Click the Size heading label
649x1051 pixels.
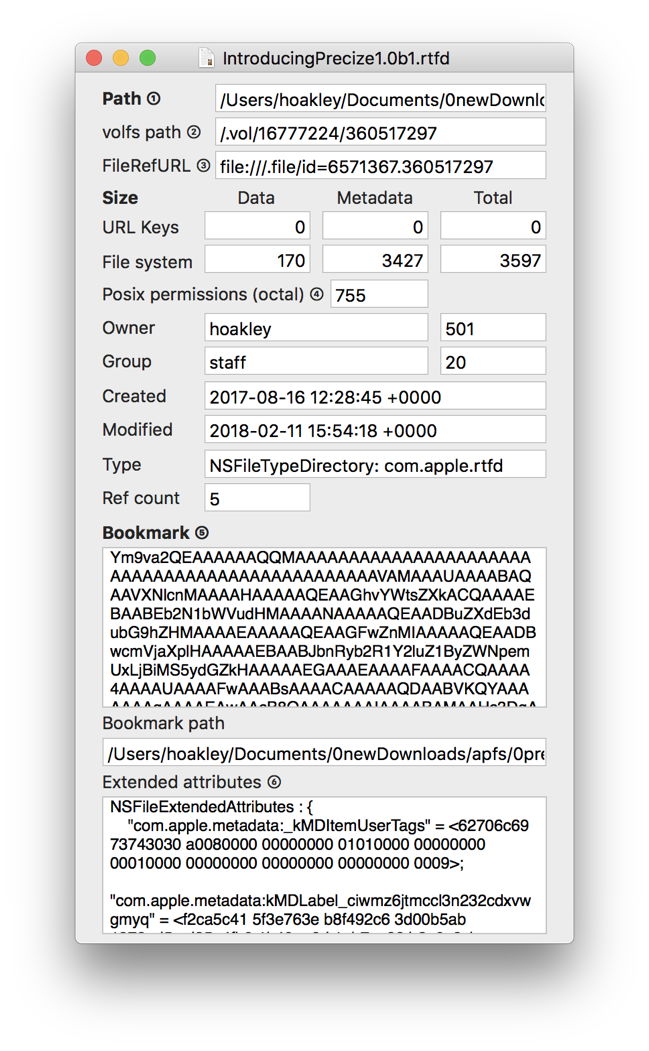point(120,198)
